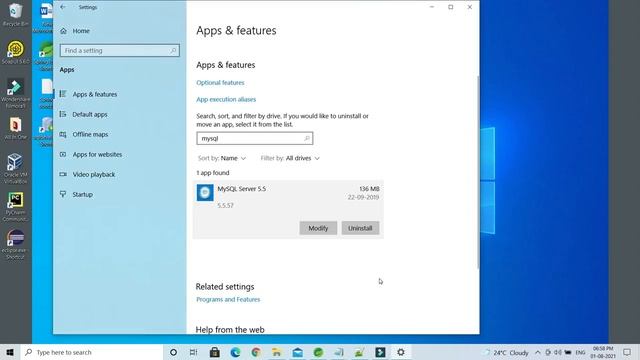Viewport: 640px width, 360px height.
Task: Open Startup apps settings
Action: [82, 194]
